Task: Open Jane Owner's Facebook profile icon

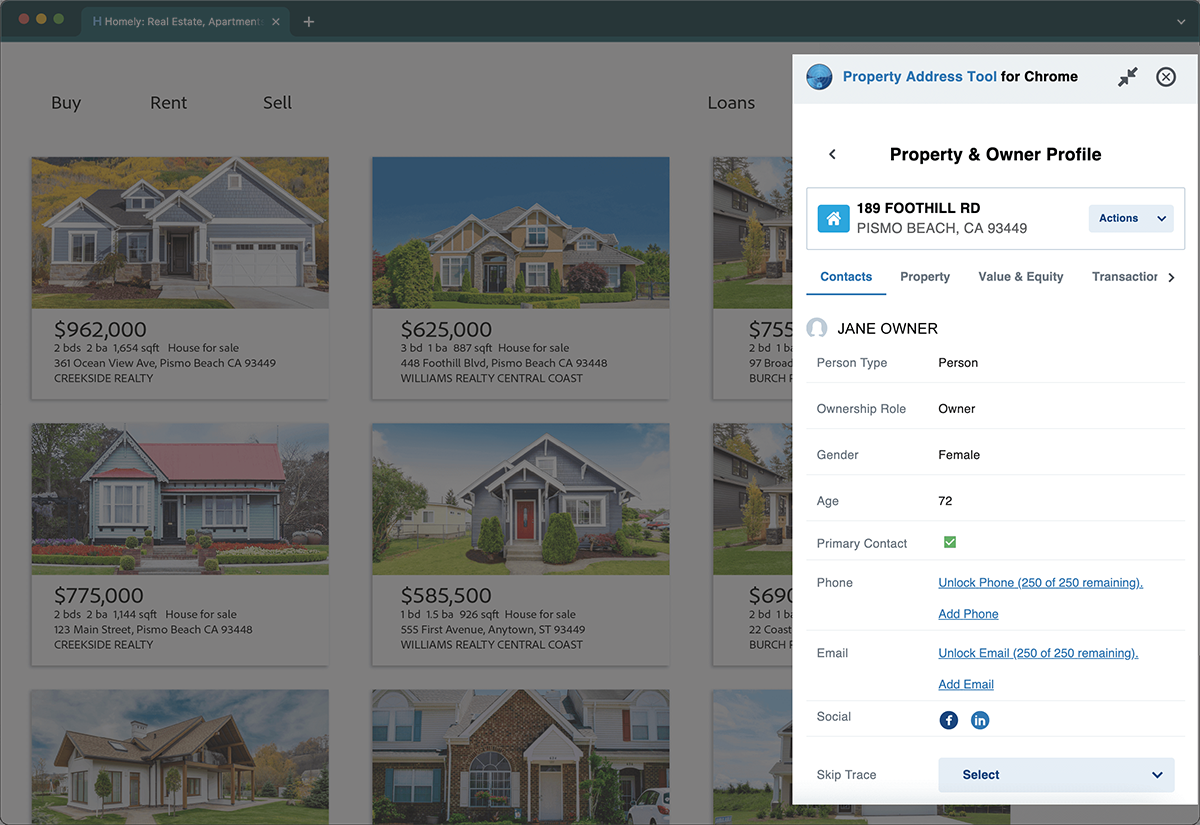Action: point(948,720)
